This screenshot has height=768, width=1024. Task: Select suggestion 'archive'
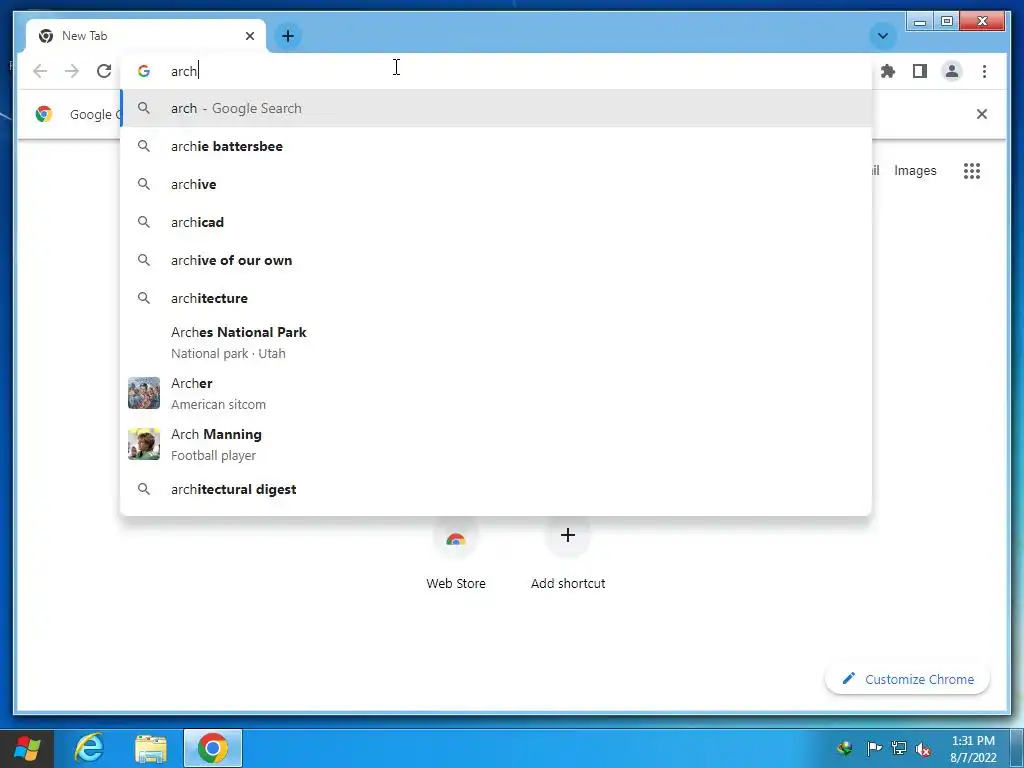click(496, 184)
